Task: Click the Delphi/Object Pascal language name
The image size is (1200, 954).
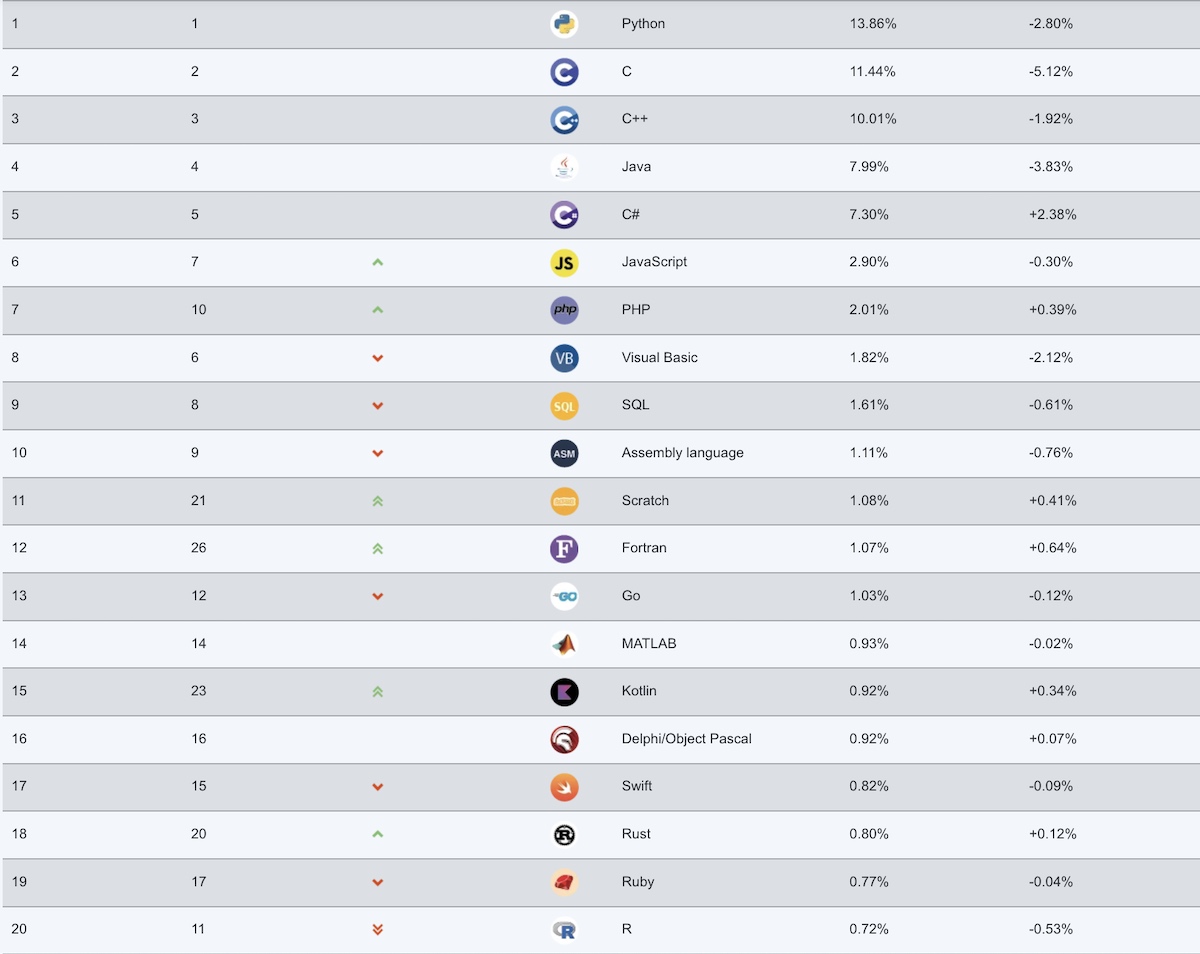Action: point(686,739)
